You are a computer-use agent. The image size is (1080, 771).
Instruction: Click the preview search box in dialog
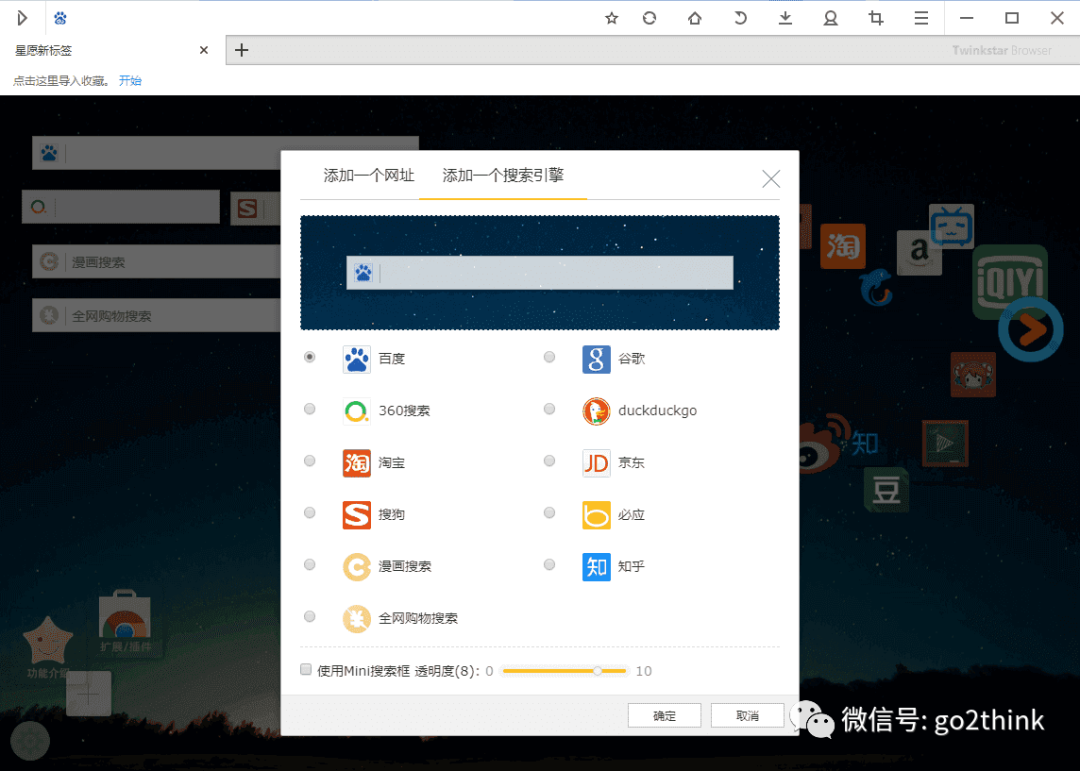[539, 273]
